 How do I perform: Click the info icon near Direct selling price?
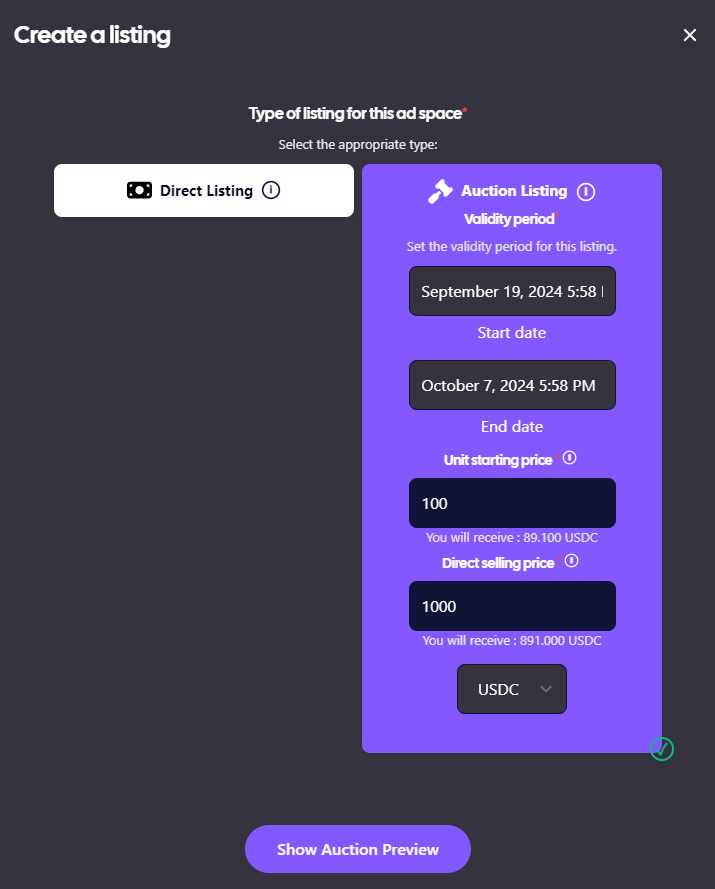tap(571, 561)
